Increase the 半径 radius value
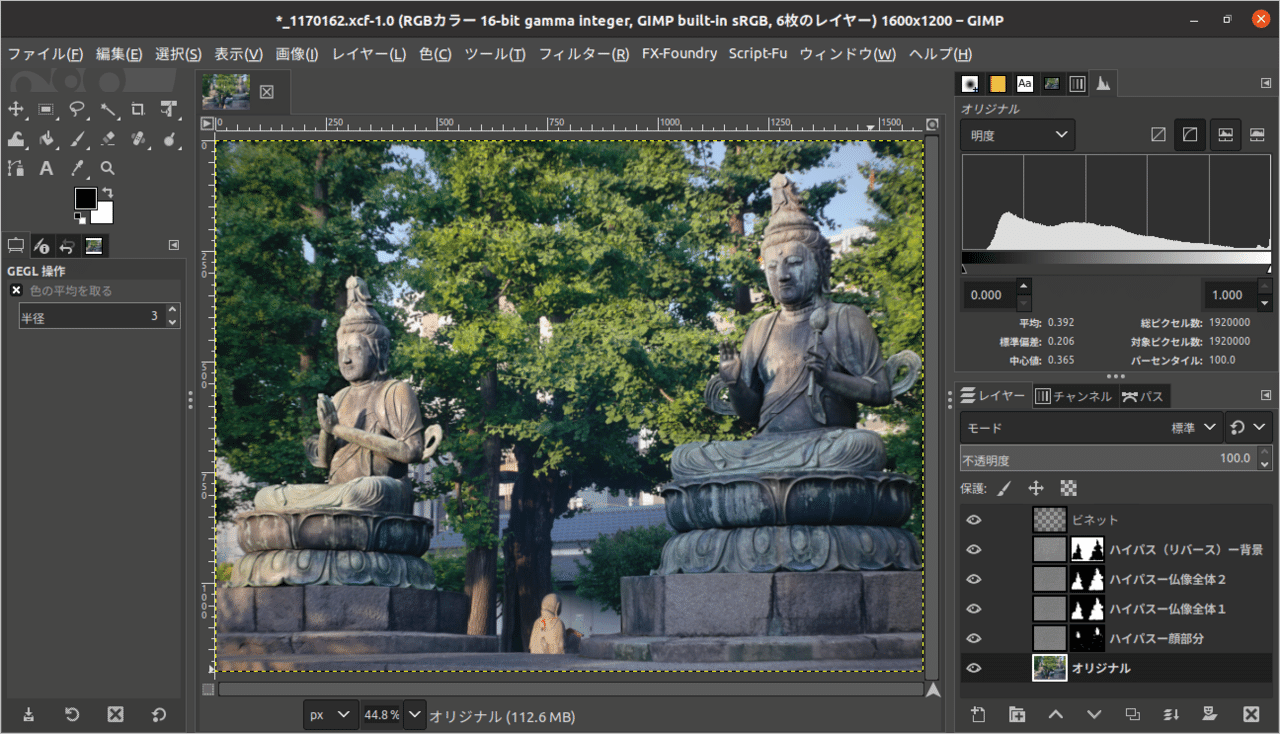1280x734 pixels. [x=172, y=311]
